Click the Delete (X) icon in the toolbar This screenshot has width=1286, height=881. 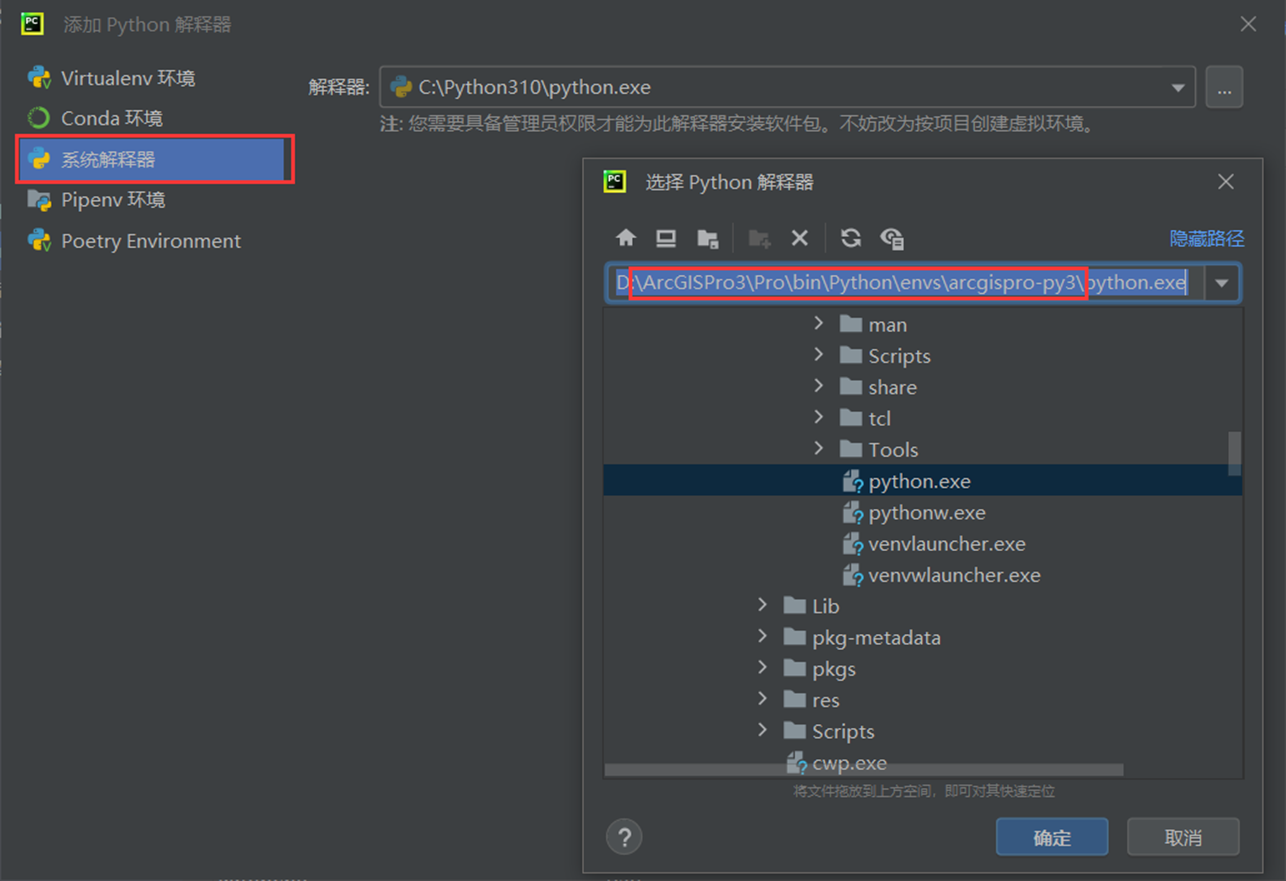(x=800, y=237)
